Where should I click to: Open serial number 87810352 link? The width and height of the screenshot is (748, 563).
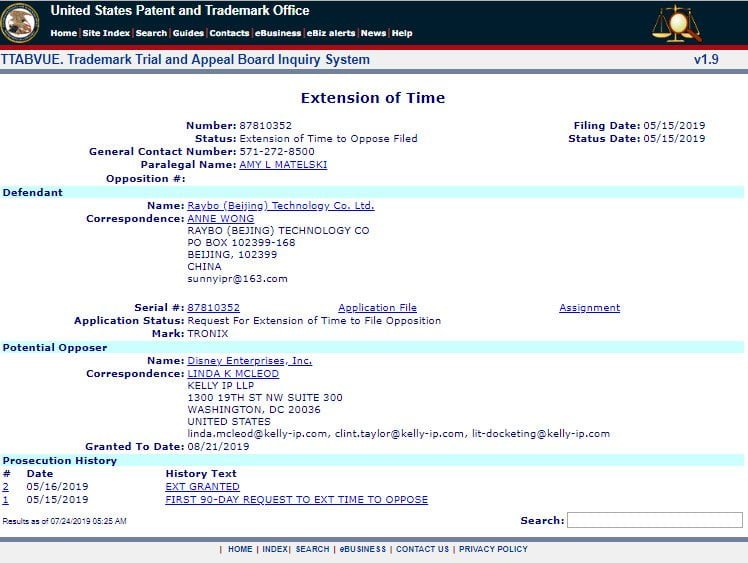(x=213, y=308)
